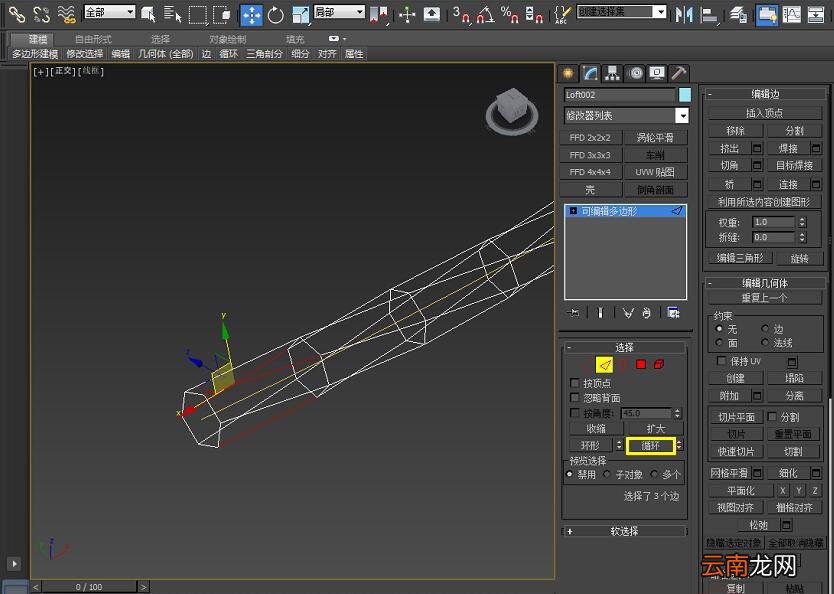
Task: Activate the Select and Move tool
Action: point(251,15)
